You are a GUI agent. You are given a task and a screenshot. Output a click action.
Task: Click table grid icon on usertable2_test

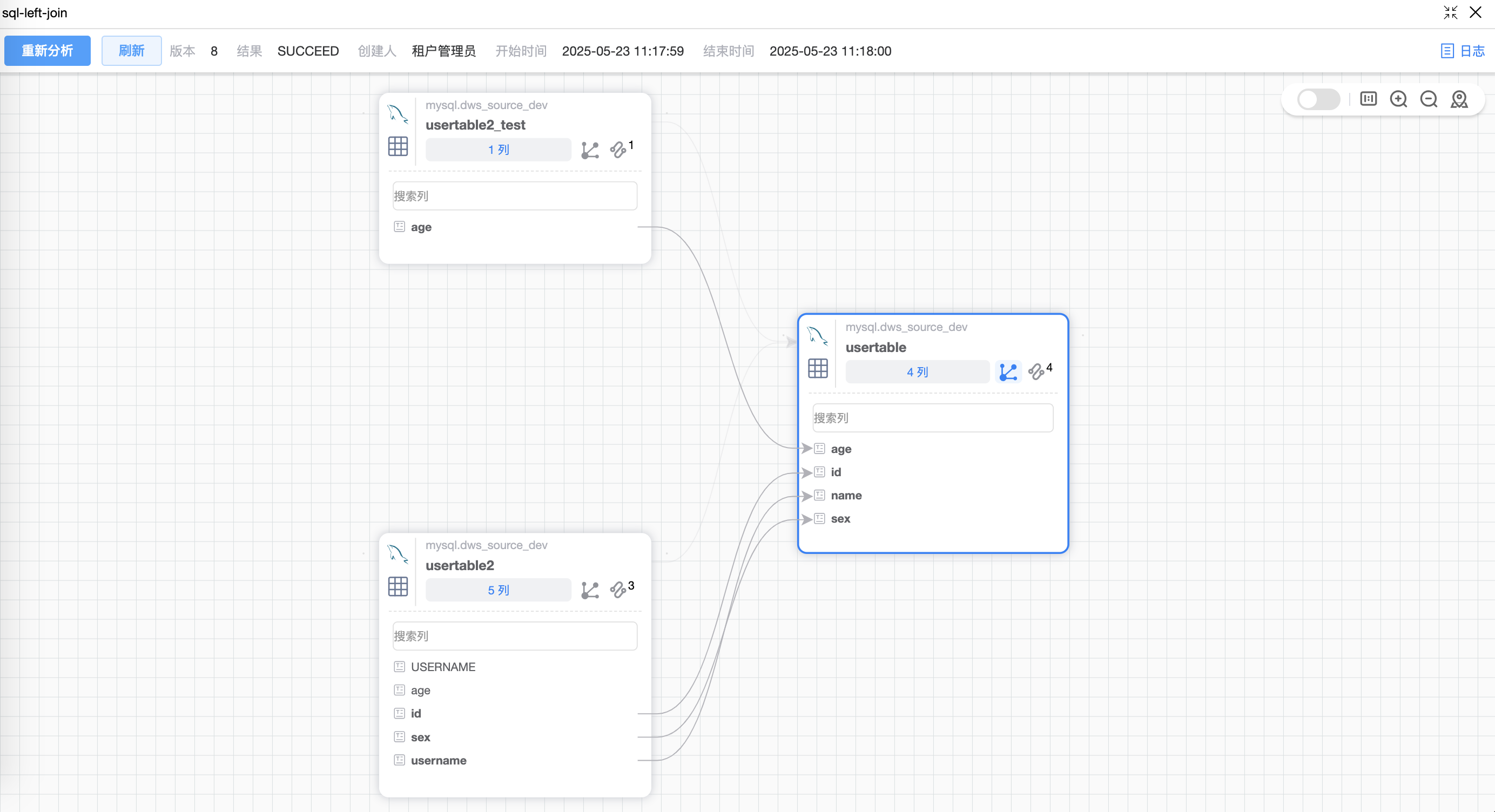click(398, 146)
